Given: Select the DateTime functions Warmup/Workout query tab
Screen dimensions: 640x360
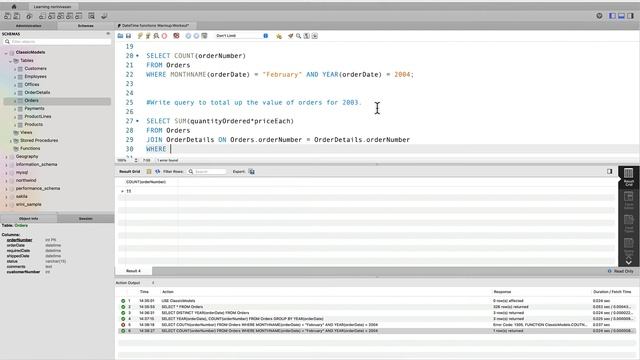Looking at the screenshot, I should click(x=156, y=25).
